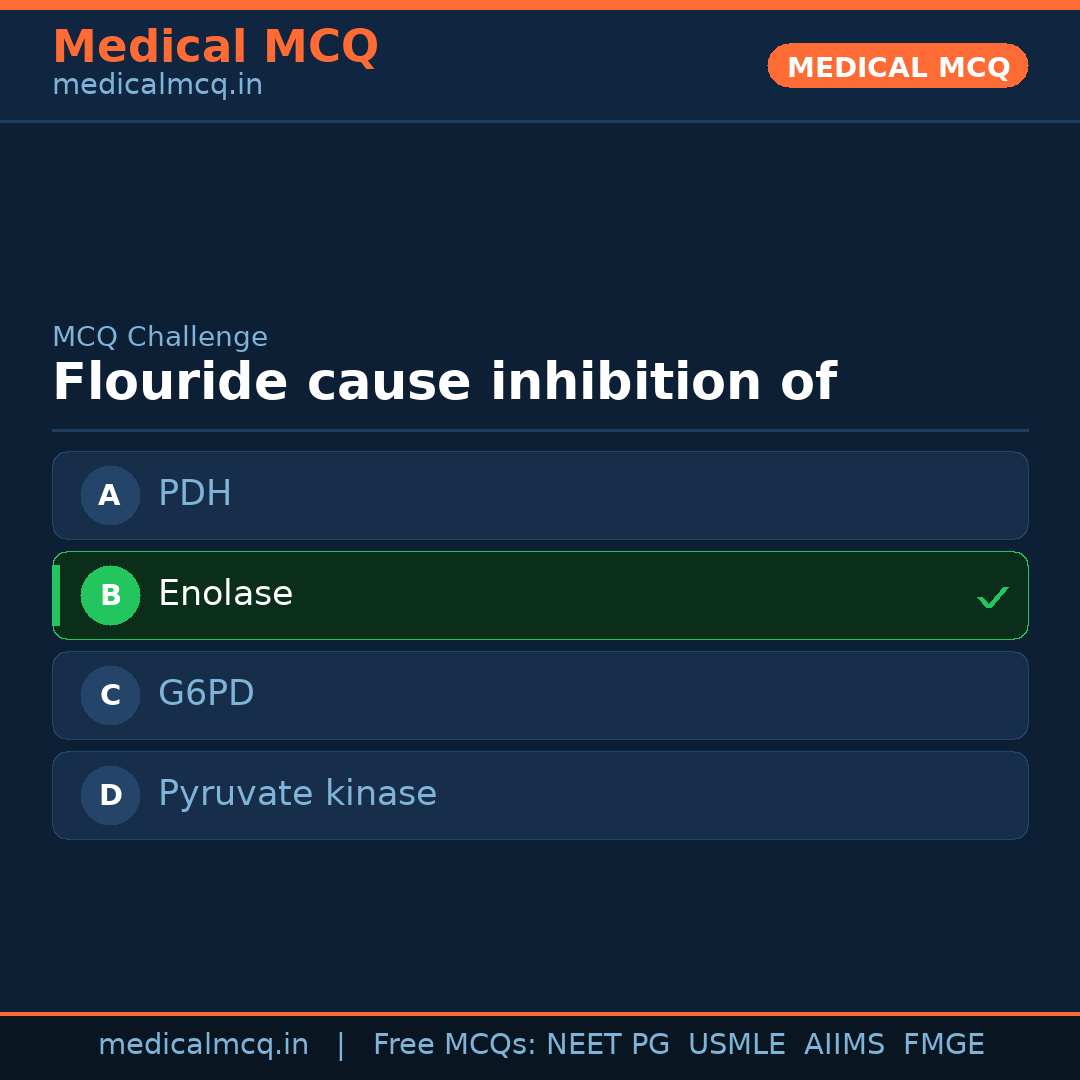1080x1080 pixels.
Task: Open medicalmcq.in link under header title
Action: (157, 85)
